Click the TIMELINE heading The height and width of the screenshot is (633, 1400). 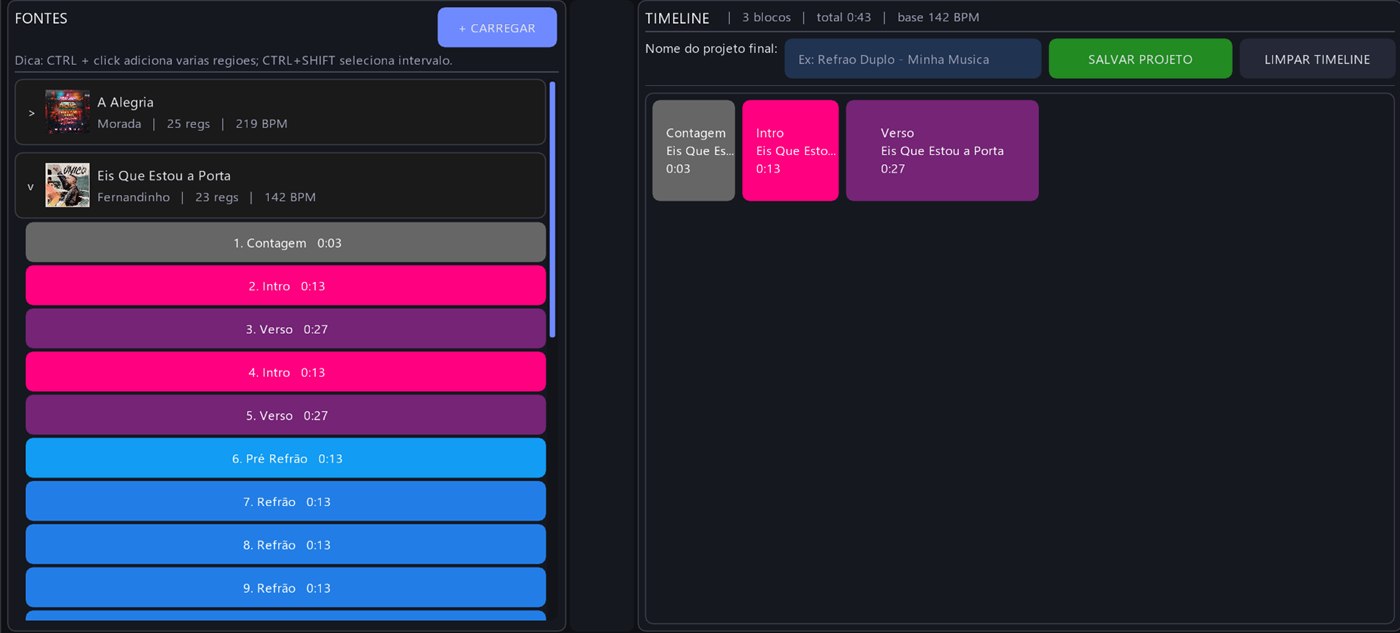tap(677, 18)
